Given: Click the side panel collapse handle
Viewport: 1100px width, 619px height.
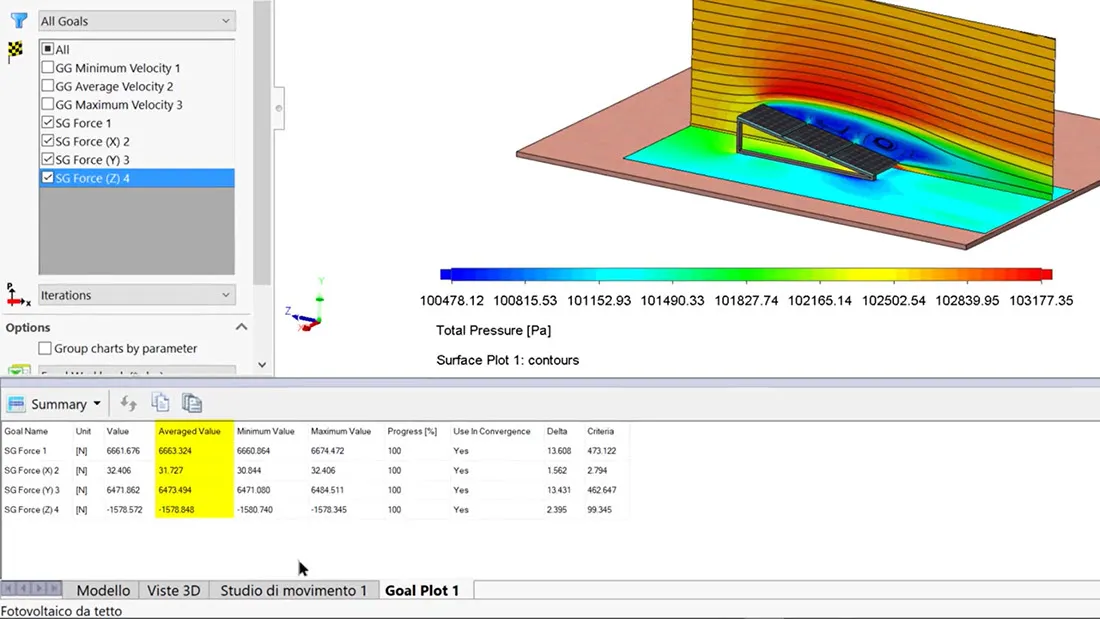Looking at the screenshot, I should click(x=279, y=108).
